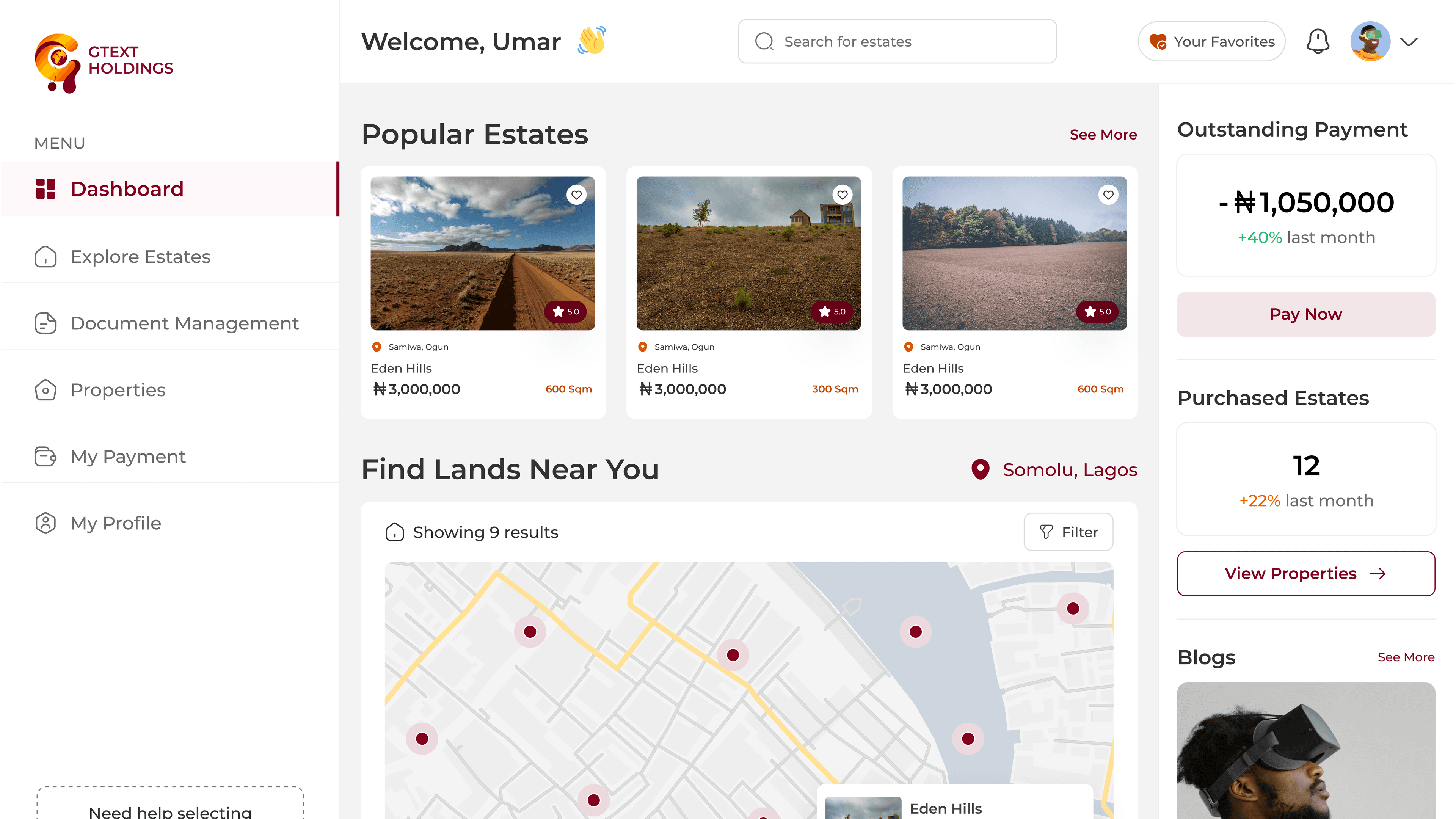Click the 5.0 rating badge on first estate
This screenshot has height=819, width=1456.
tap(565, 311)
